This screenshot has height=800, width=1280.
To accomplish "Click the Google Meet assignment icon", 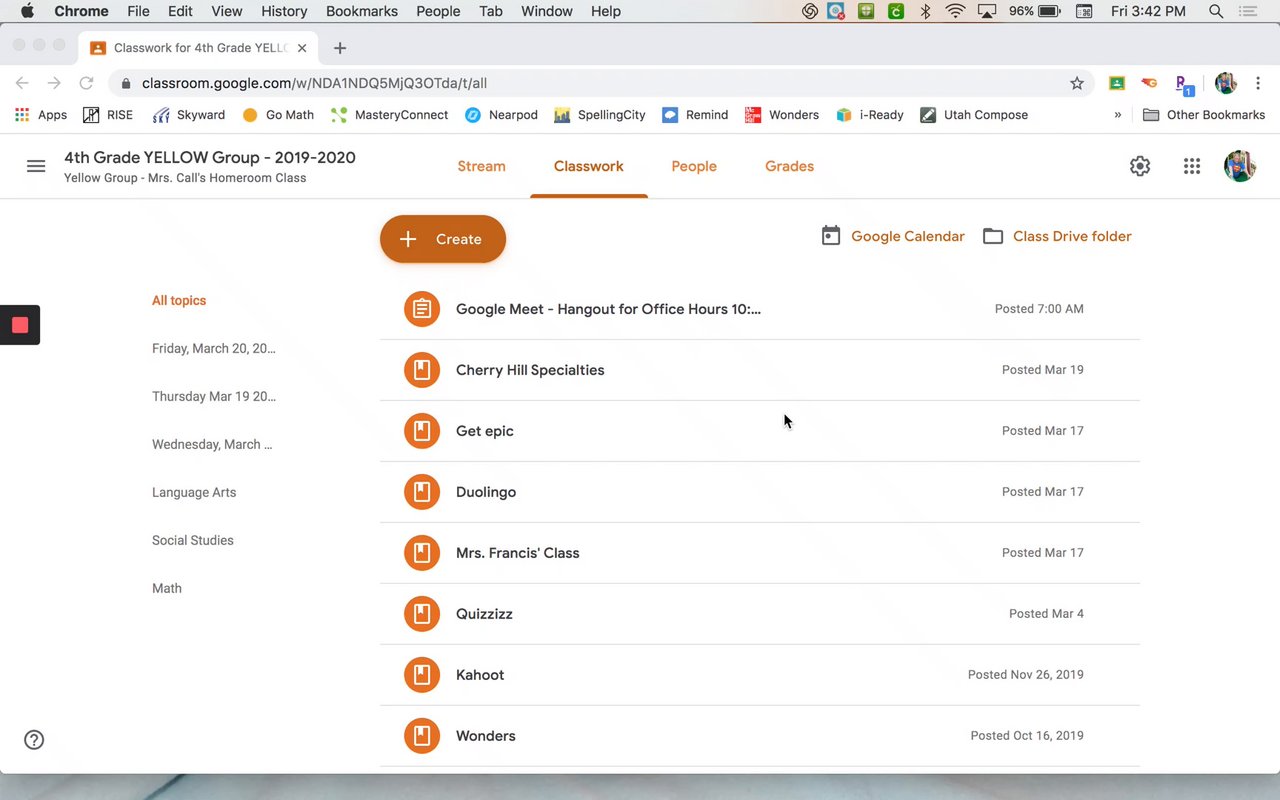I will 422,309.
